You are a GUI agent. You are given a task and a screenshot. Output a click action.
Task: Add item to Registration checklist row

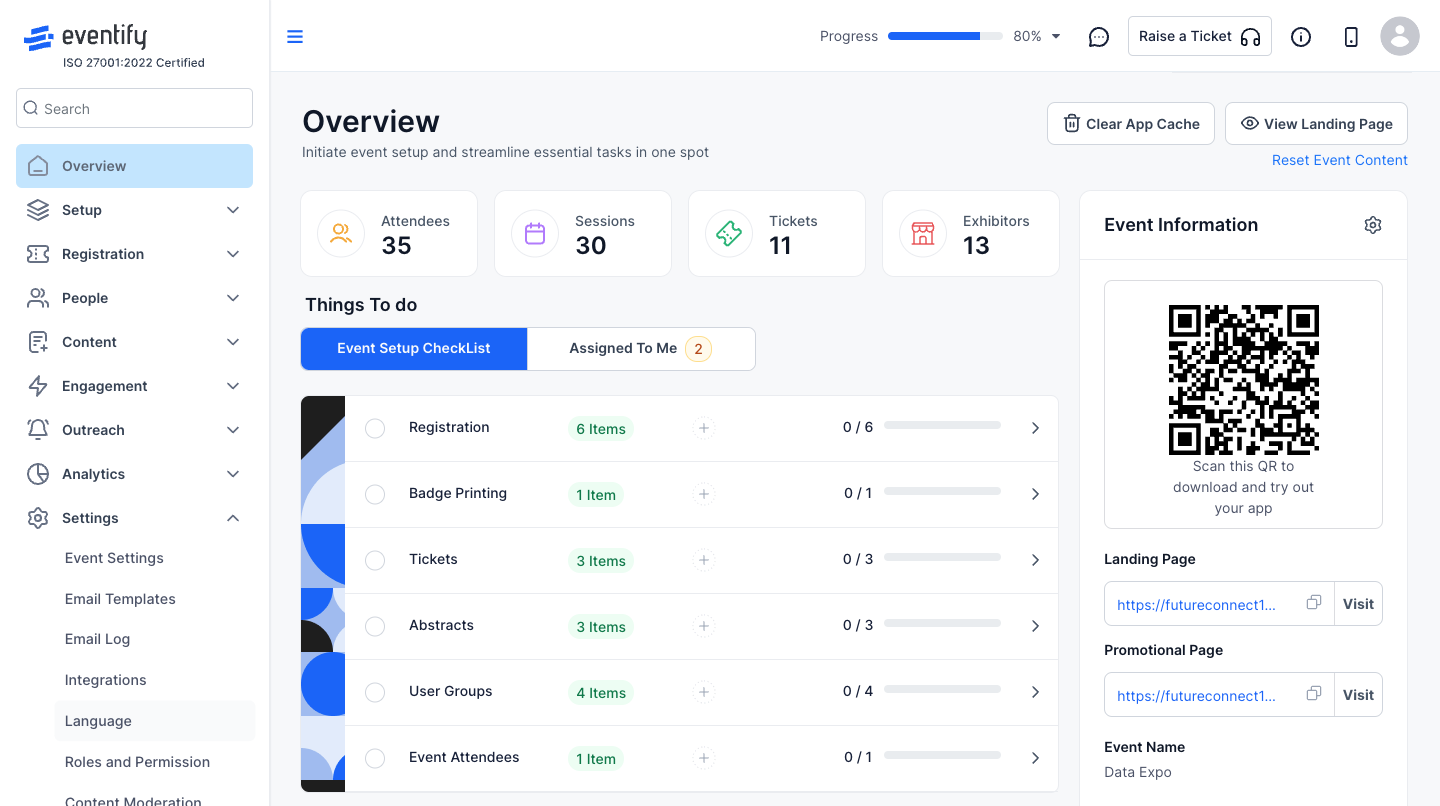[704, 428]
